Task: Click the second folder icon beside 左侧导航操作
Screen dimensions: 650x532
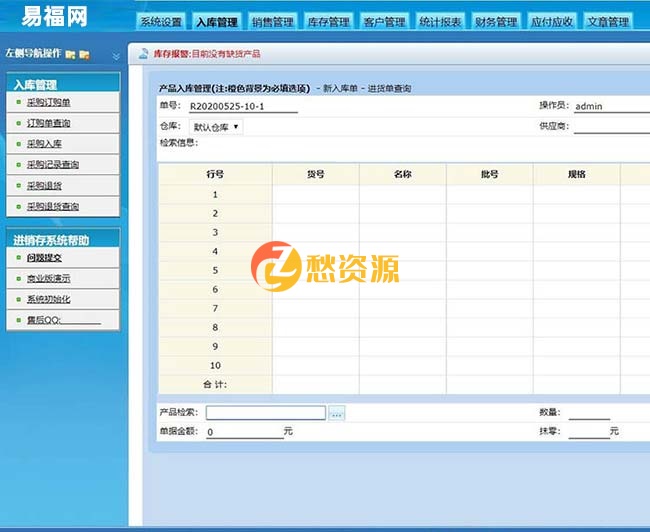Action: 85,54
